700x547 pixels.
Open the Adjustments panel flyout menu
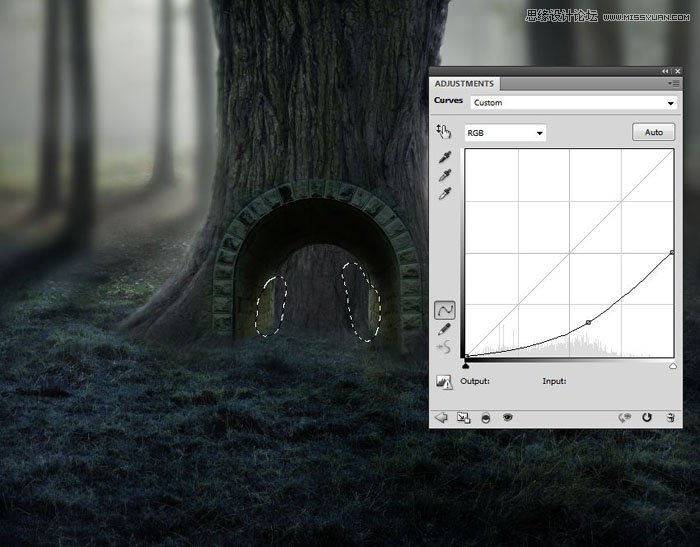pyautogui.click(x=674, y=84)
